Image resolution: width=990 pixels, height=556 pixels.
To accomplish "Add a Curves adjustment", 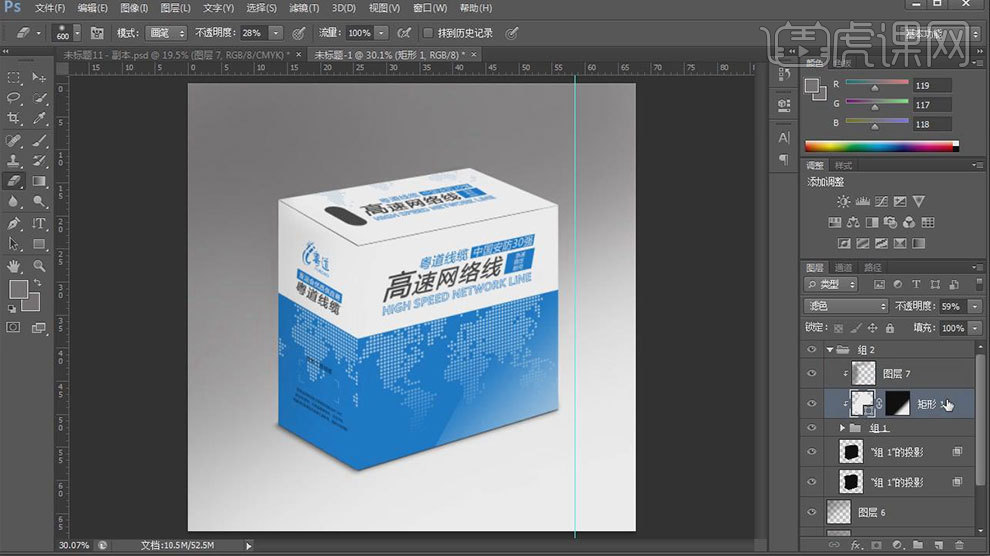I will click(881, 202).
